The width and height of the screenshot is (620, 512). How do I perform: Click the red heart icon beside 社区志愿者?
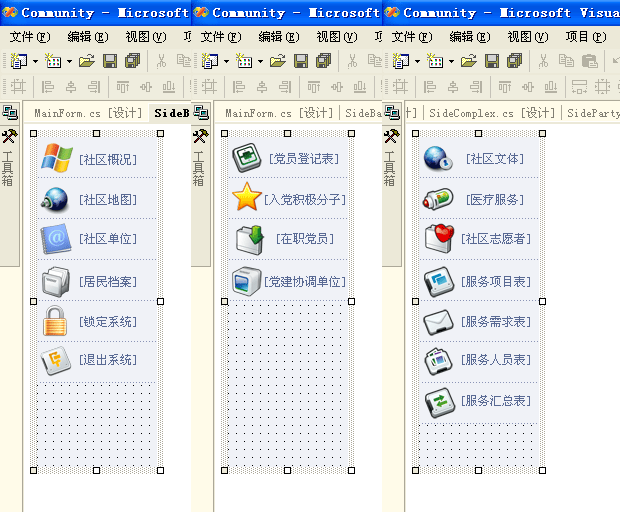[439, 238]
